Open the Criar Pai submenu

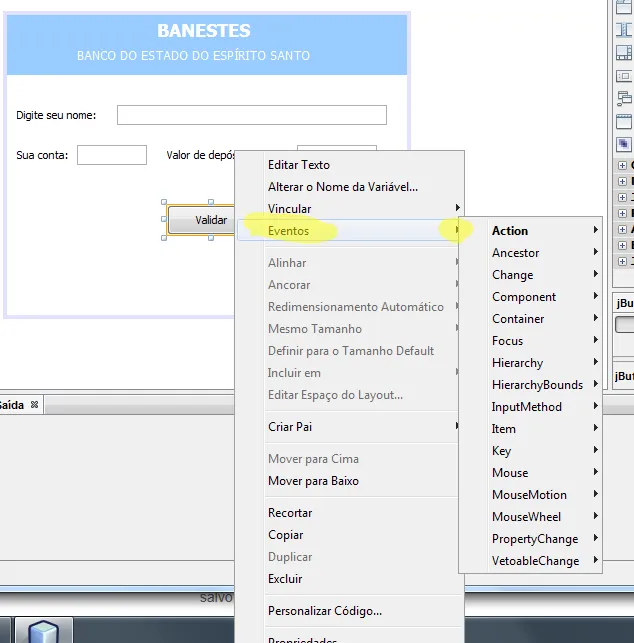point(350,427)
